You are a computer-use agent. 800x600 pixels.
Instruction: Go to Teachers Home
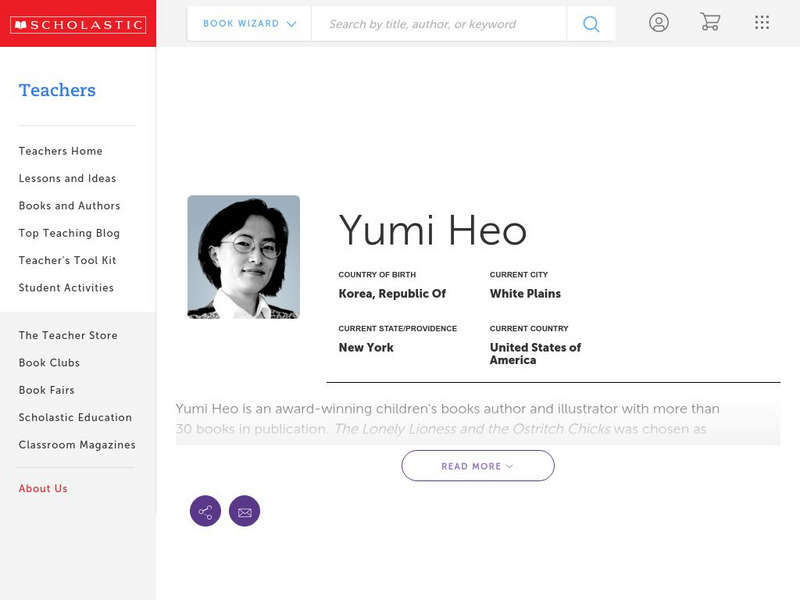tap(60, 151)
